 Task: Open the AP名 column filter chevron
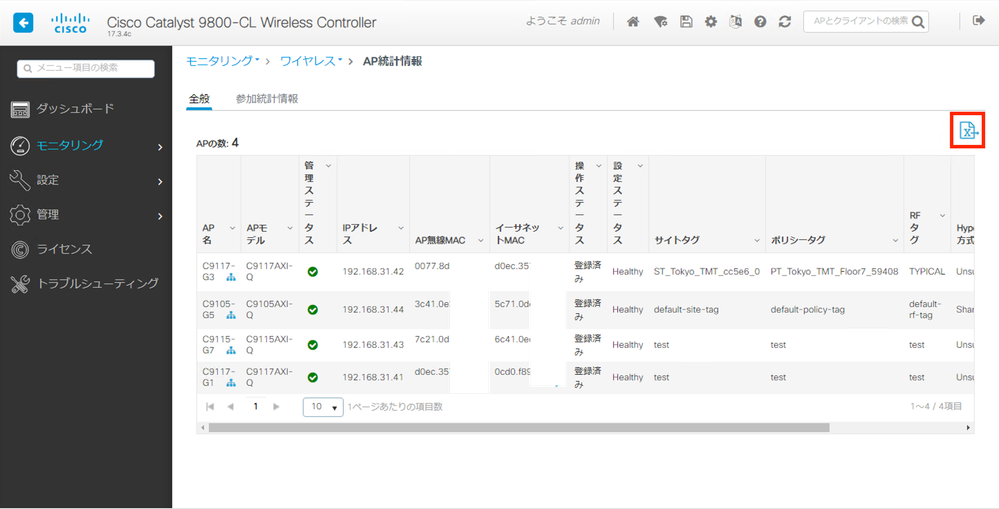pos(233,228)
